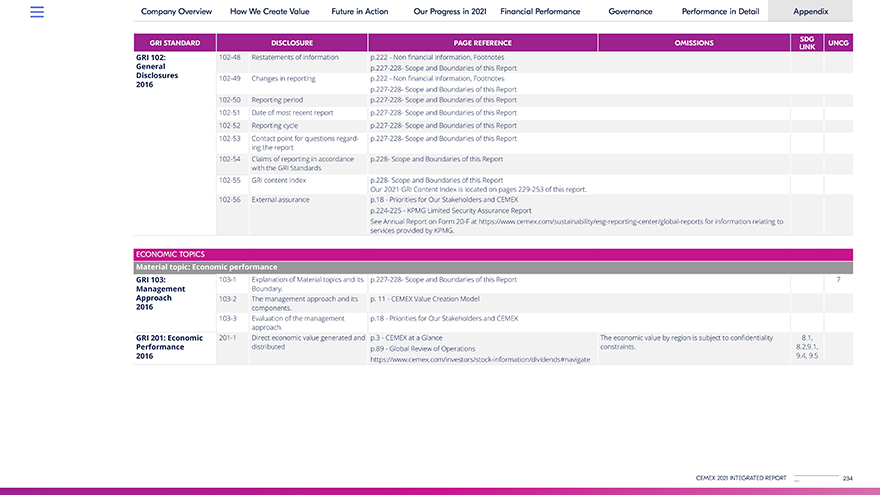Click the dividends stock-information URL
This screenshot has height=495, width=880.
coord(479,359)
